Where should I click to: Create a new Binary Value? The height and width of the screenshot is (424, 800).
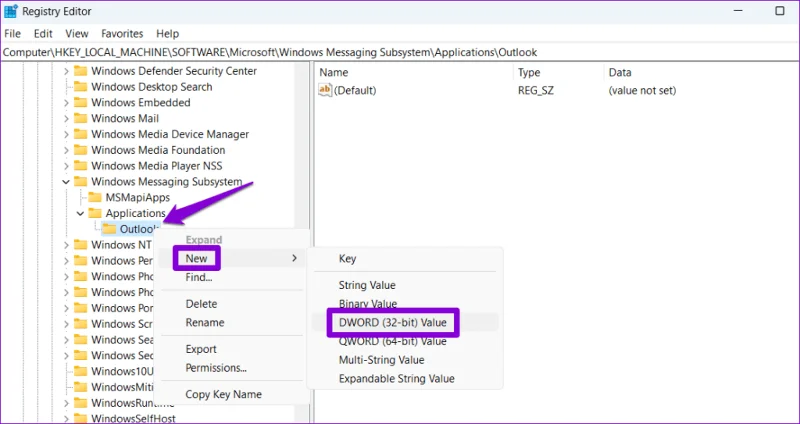[x=367, y=304]
